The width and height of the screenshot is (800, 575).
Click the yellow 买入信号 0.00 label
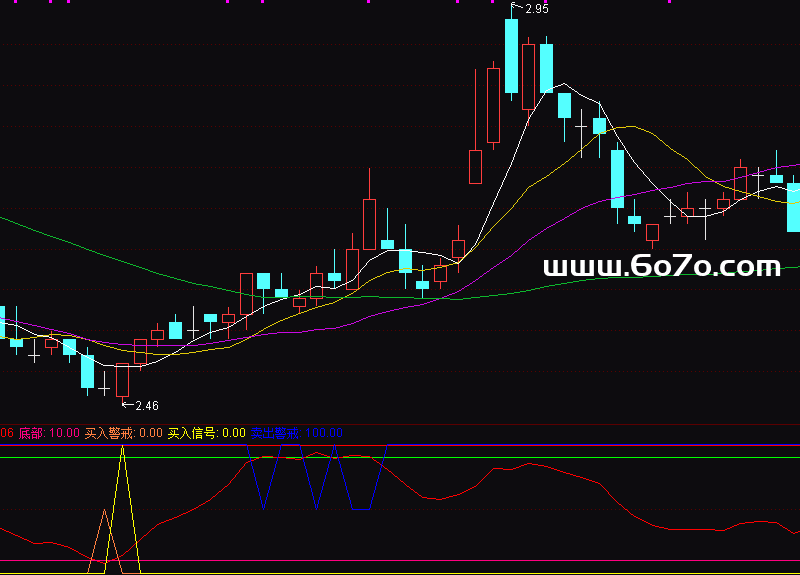click(x=206, y=433)
